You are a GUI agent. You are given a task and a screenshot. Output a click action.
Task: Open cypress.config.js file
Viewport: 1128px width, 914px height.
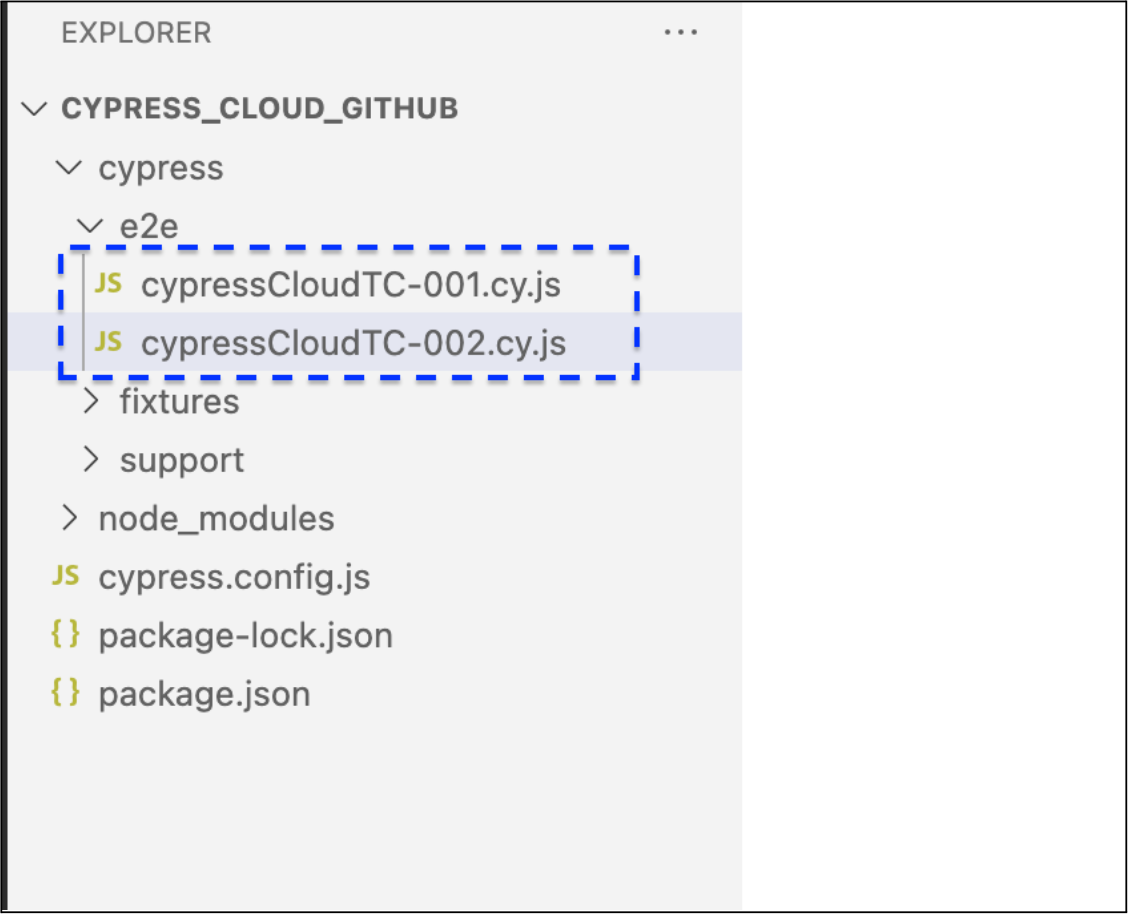(234, 577)
